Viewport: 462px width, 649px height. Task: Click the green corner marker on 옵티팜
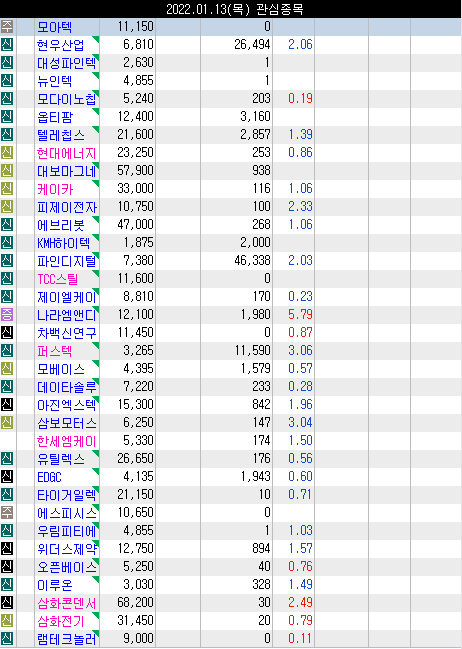96,112
